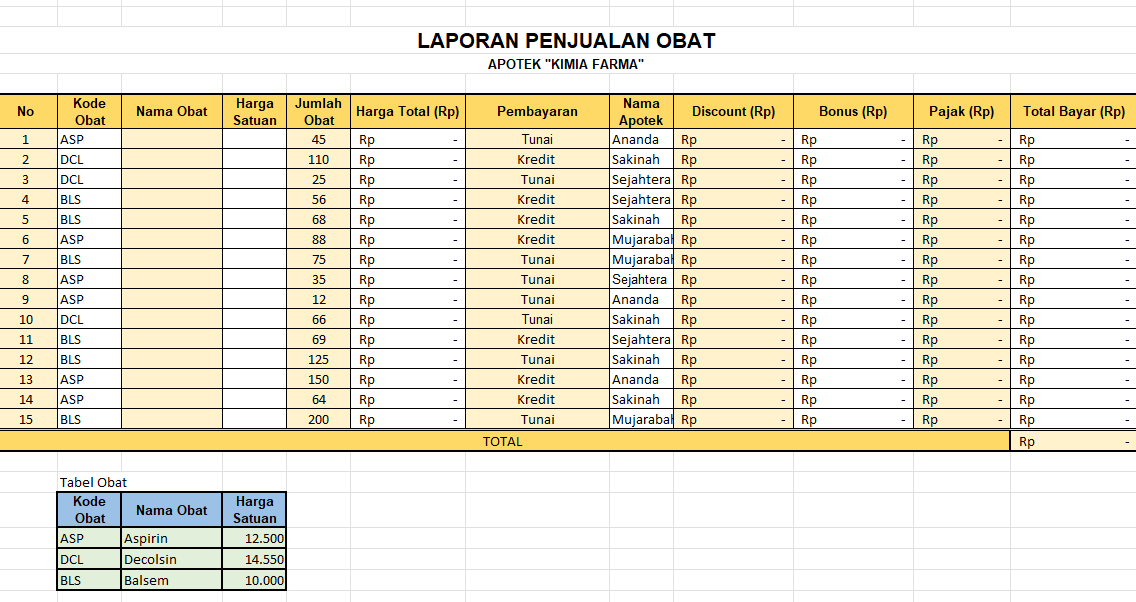Select the title LAPORAN PENJUALAN OBAT
Viewport: 1136px width, 602px height.
[x=566, y=41]
